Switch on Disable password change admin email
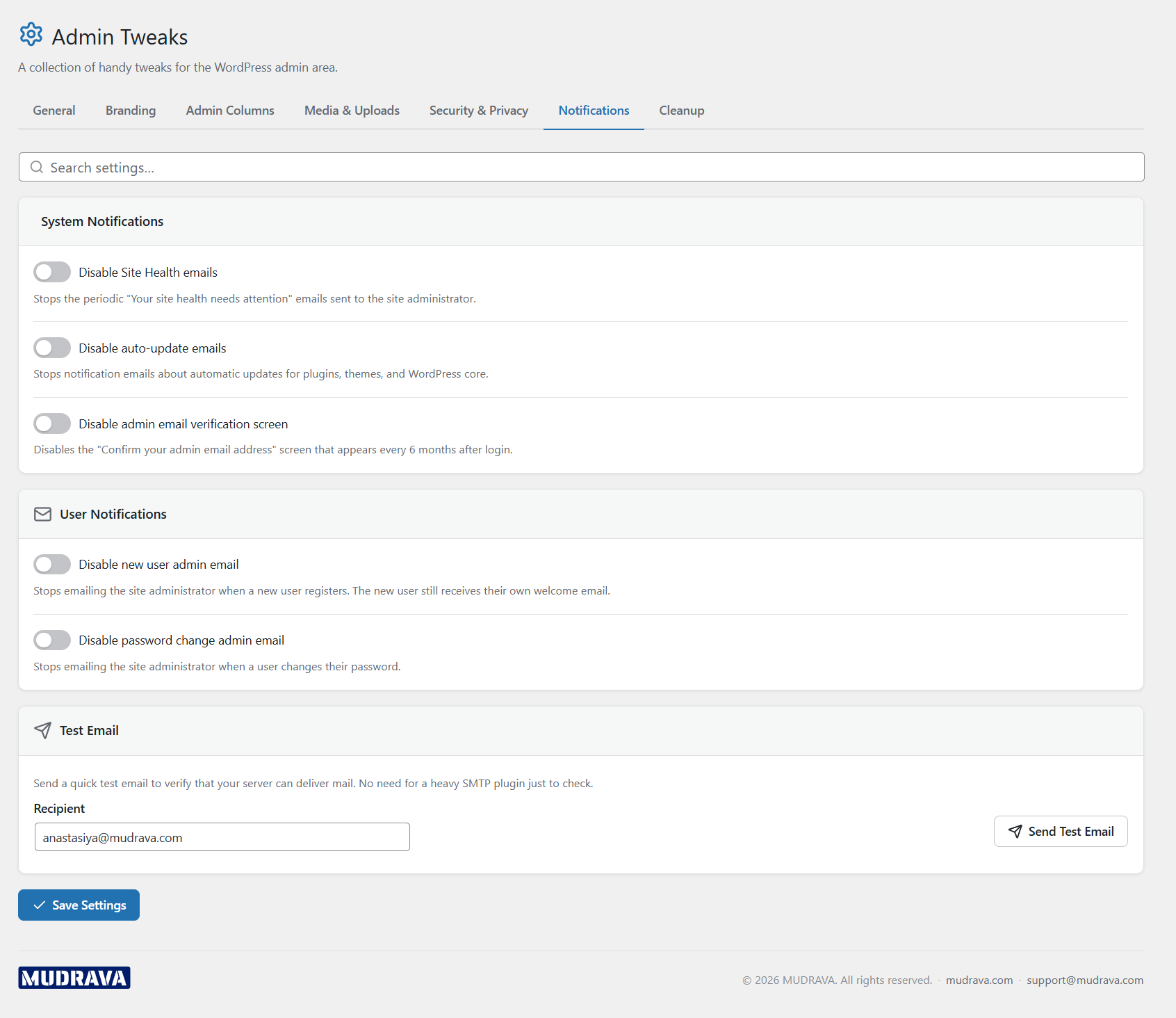Screen dimensions: 1176x1018 tap(51, 640)
